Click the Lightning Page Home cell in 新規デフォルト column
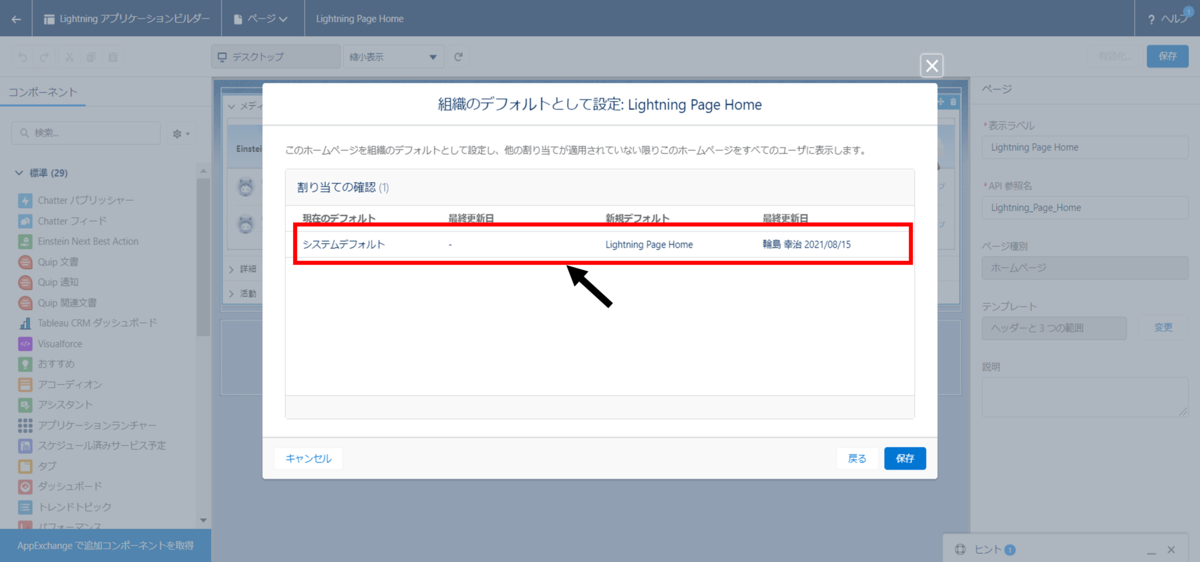 pos(649,245)
